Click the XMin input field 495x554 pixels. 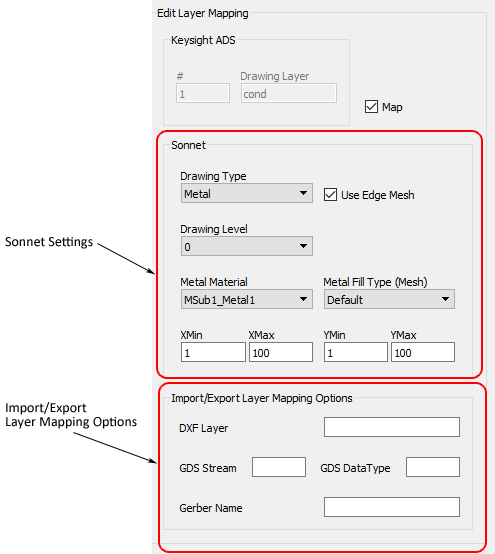click(x=213, y=352)
